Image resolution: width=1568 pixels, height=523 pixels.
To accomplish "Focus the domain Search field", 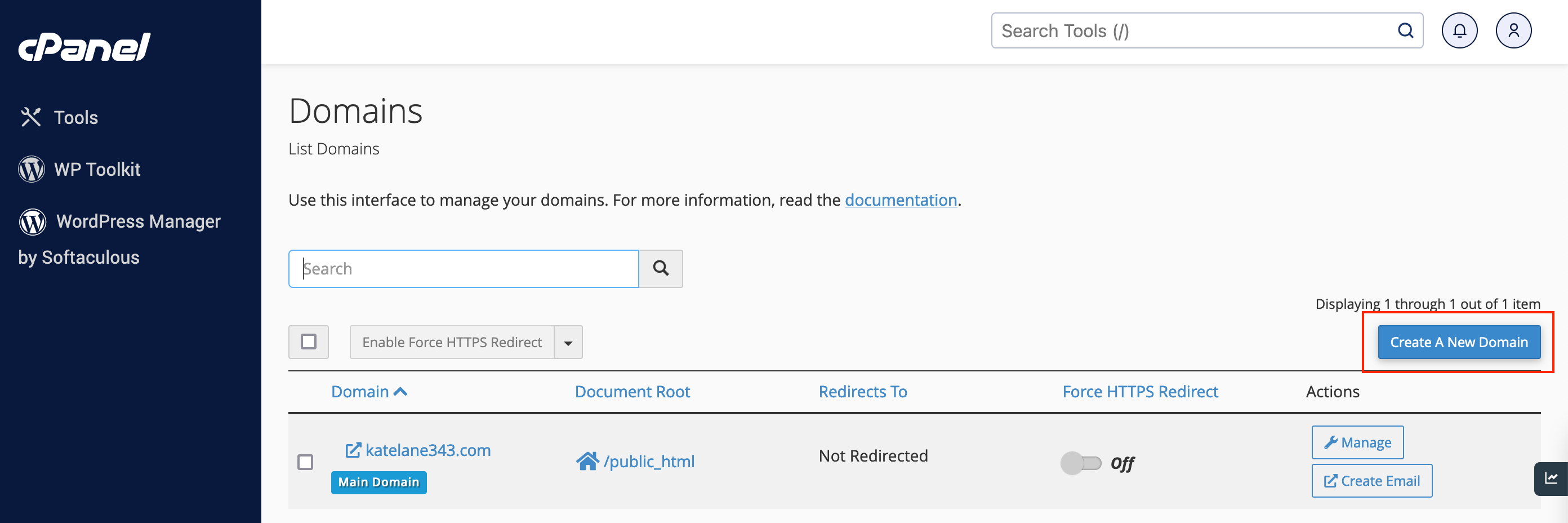I will (x=463, y=268).
